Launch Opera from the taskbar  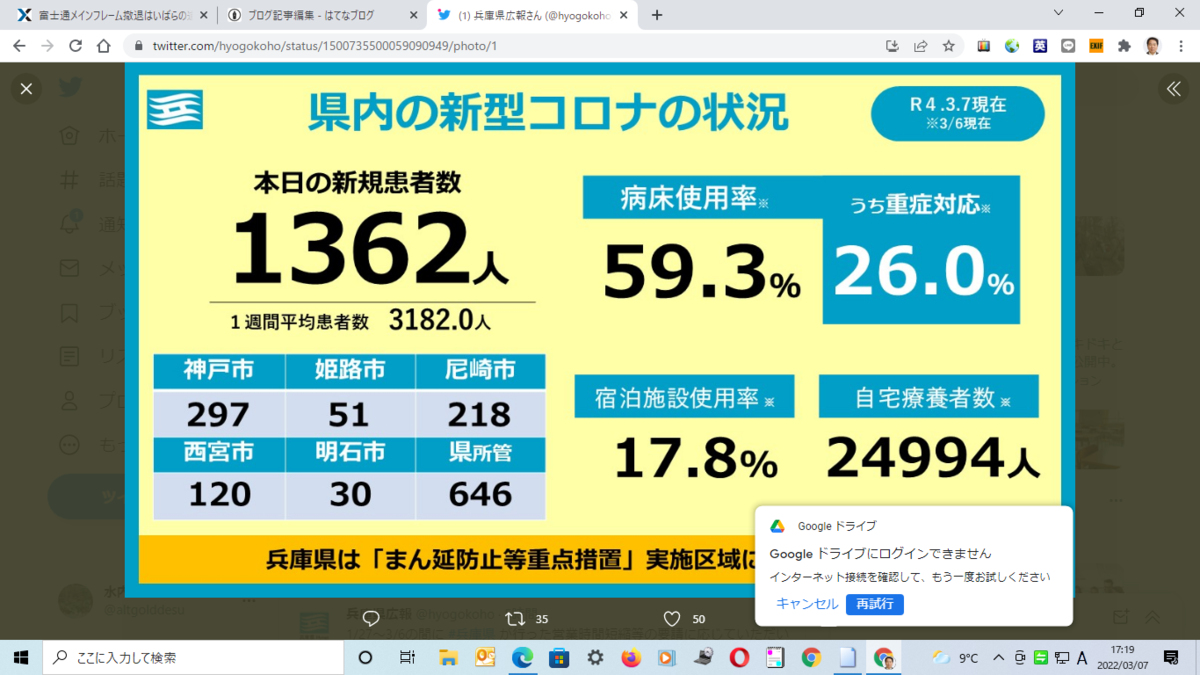(x=739, y=657)
